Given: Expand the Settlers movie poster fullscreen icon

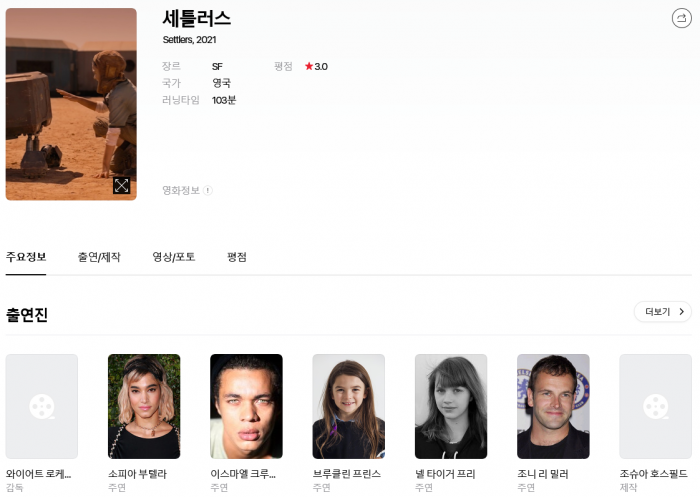Looking at the screenshot, I should tap(121, 185).
